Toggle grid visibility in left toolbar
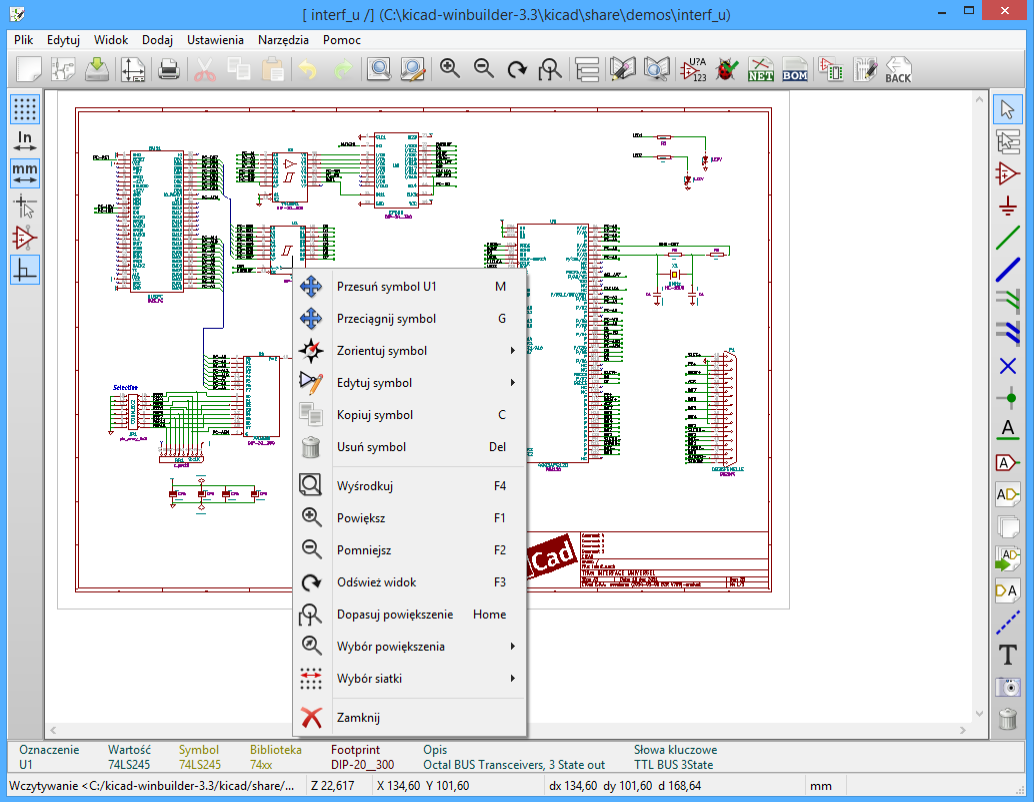Viewport: 1034px width, 802px height. click(x=25, y=108)
